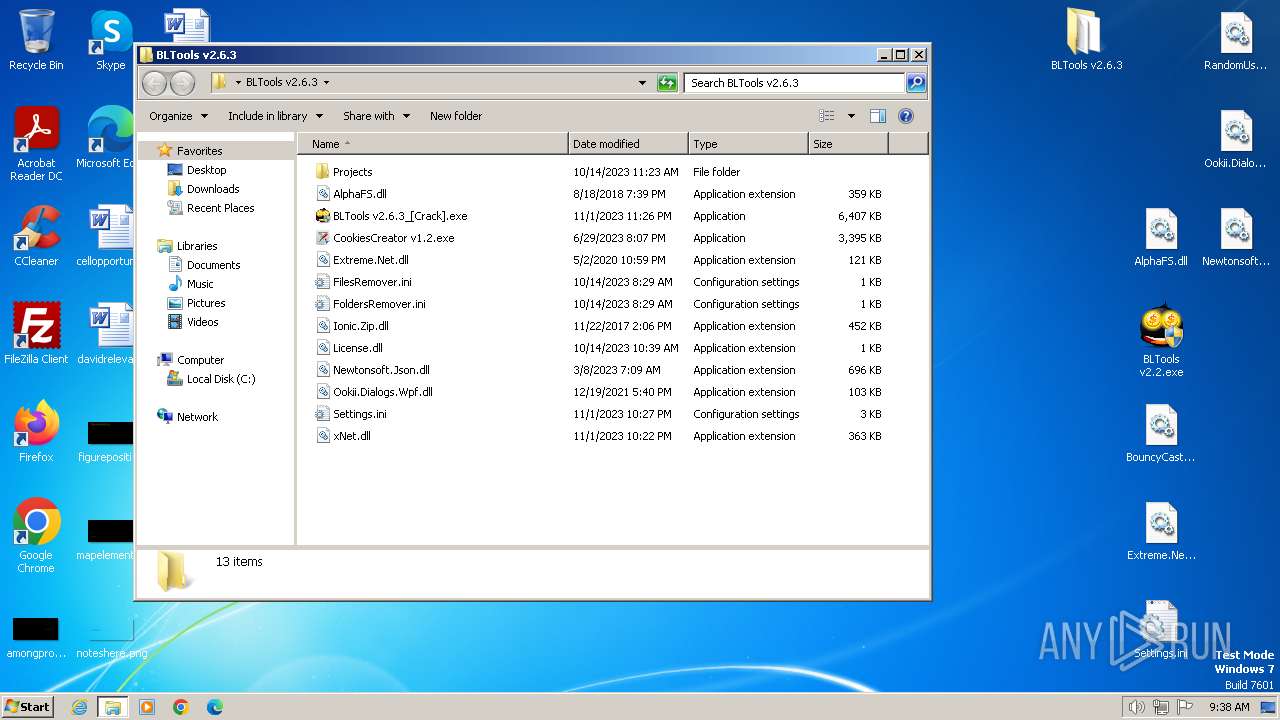Open Explorer help question mark button

coord(906,116)
